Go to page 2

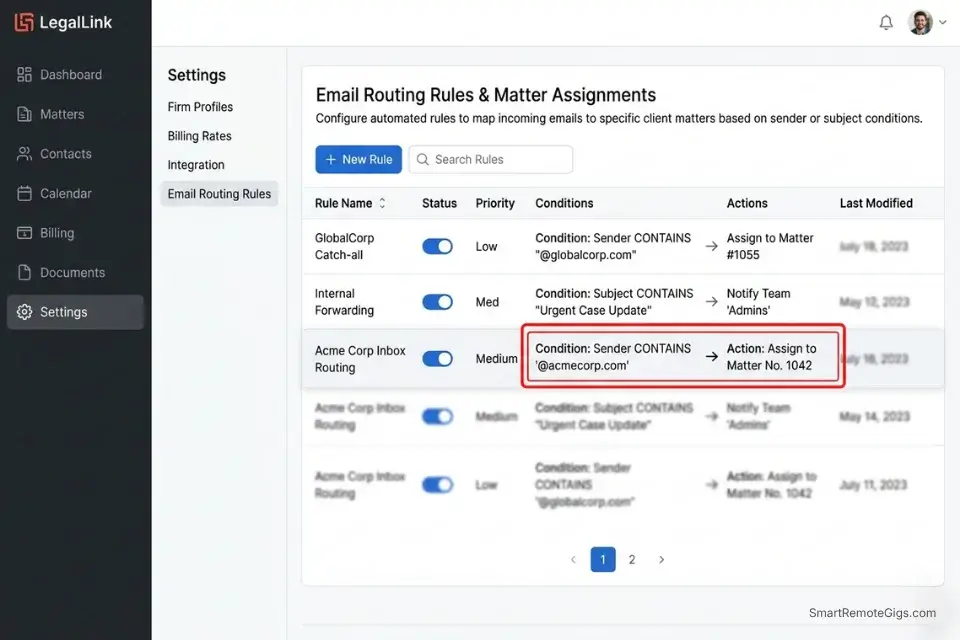632,559
